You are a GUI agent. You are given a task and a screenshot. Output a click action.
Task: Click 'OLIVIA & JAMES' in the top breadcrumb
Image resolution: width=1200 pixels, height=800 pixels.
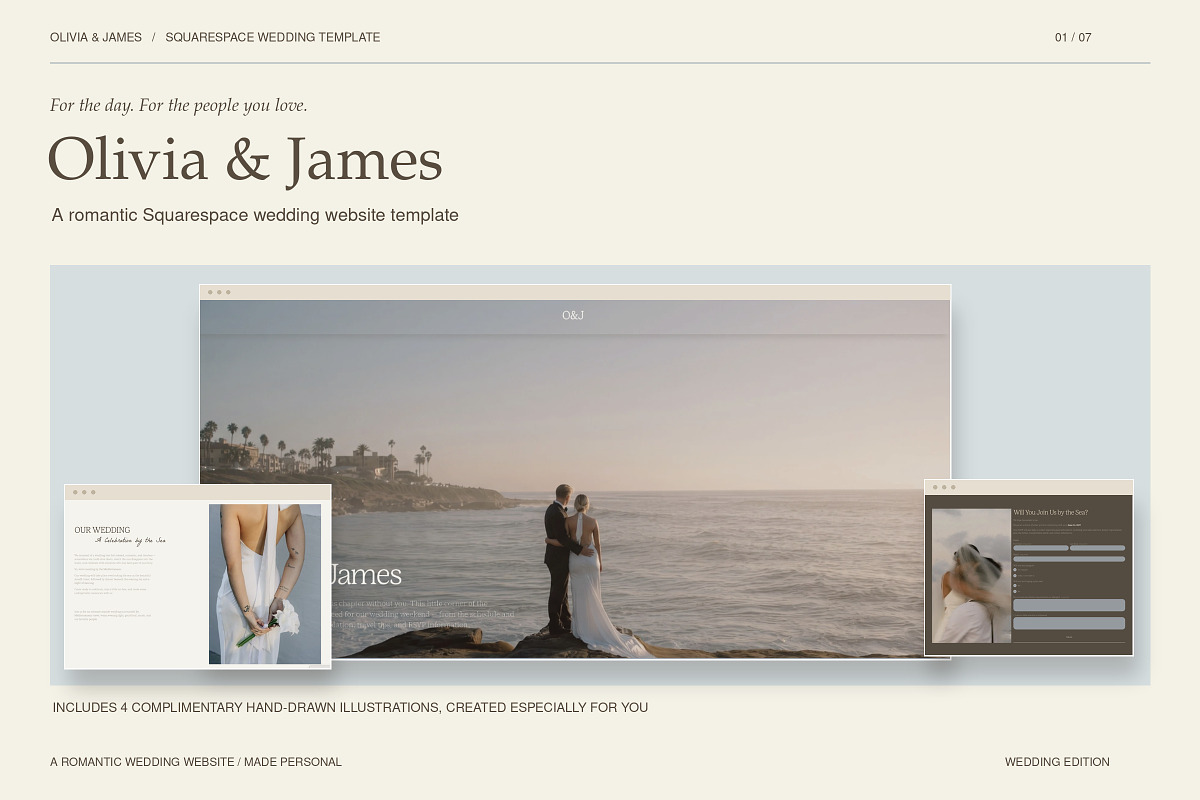[96, 37]
